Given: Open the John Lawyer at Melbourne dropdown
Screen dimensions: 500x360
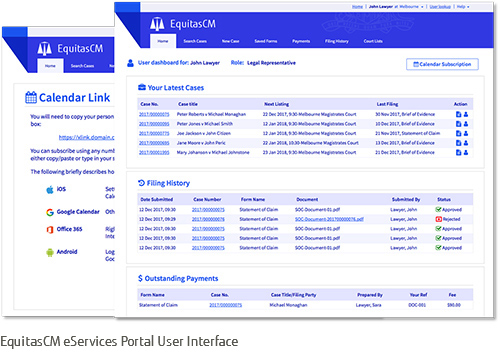Looking at the screenshot, I should point(396,6).
